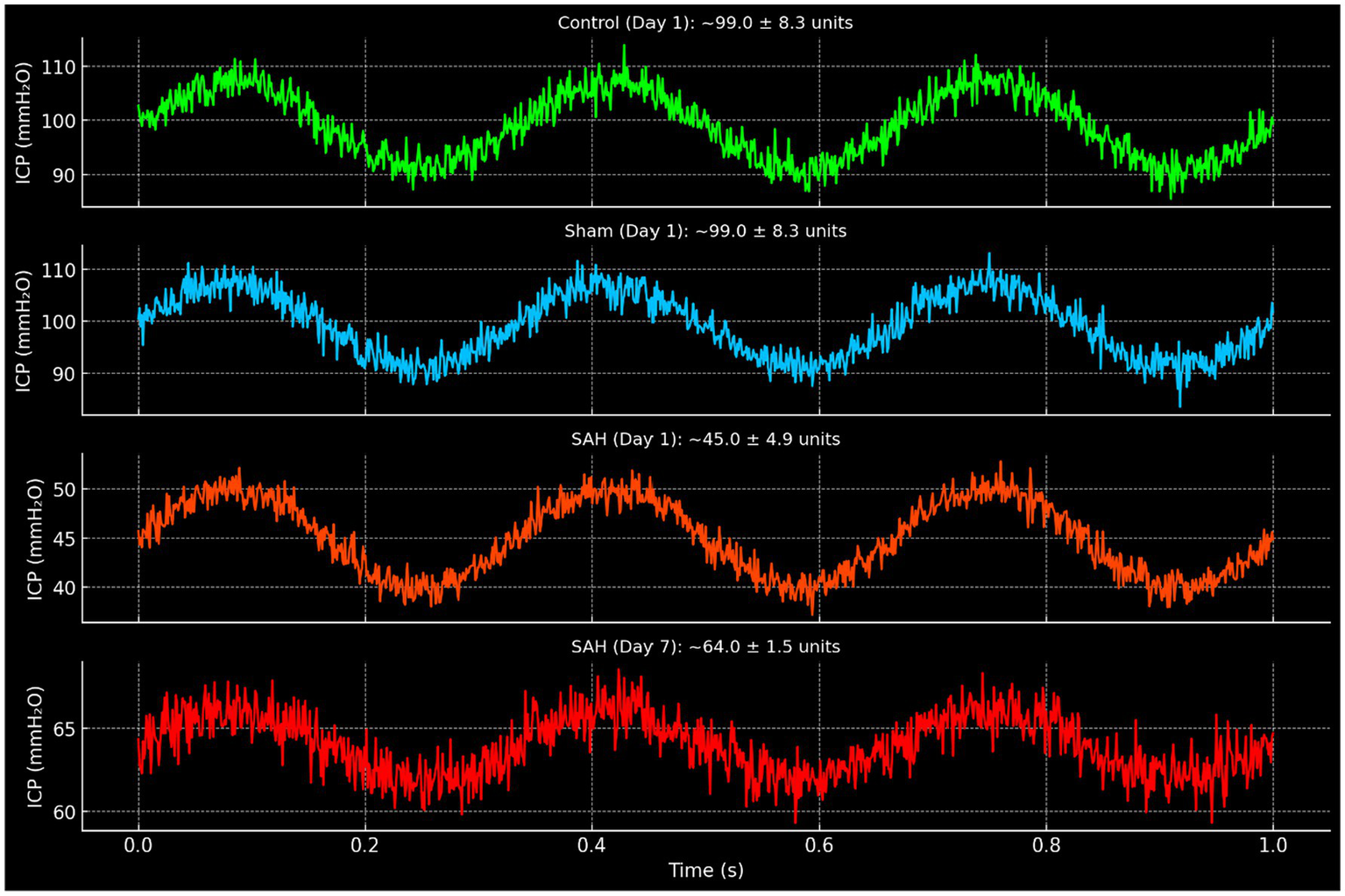The width and height of the screenshot is (1345, 896).
Task: Click the Control (Day 1) subplot title
Action: [704, 23]
